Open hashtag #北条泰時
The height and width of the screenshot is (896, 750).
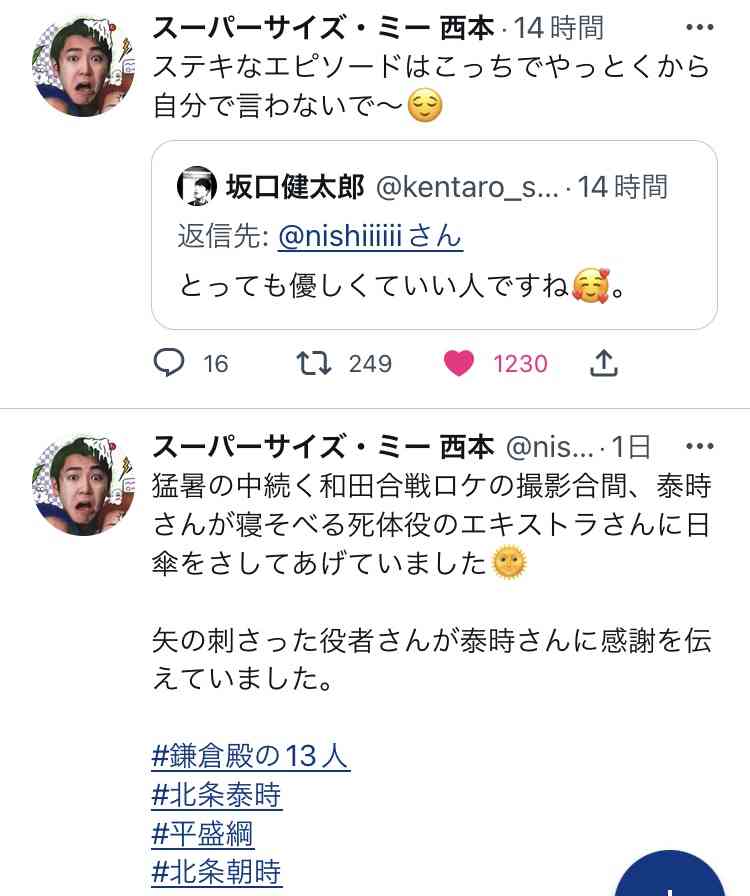click(x=216, y=795)
